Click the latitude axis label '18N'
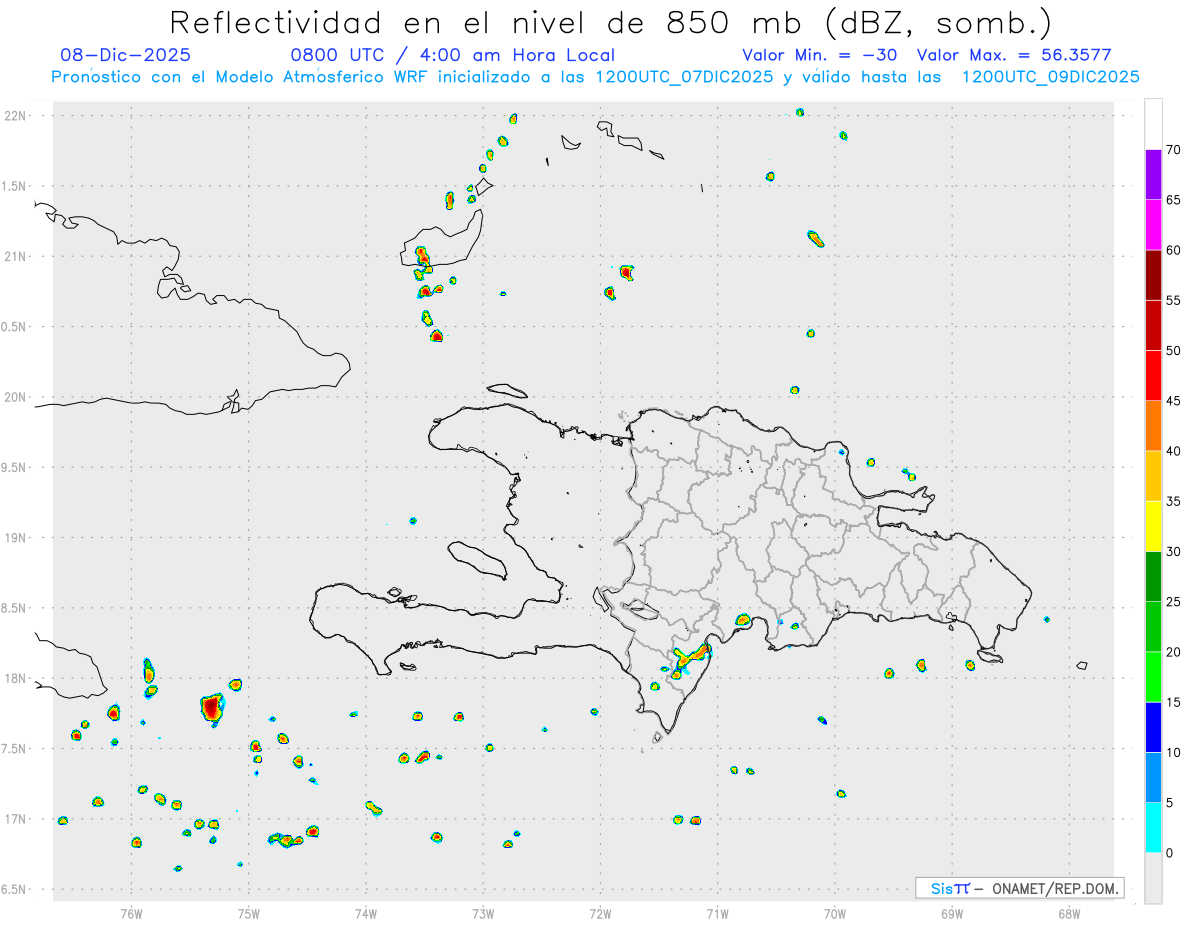Viewport: 1200px width, 927px height. [x=17, y=678]
